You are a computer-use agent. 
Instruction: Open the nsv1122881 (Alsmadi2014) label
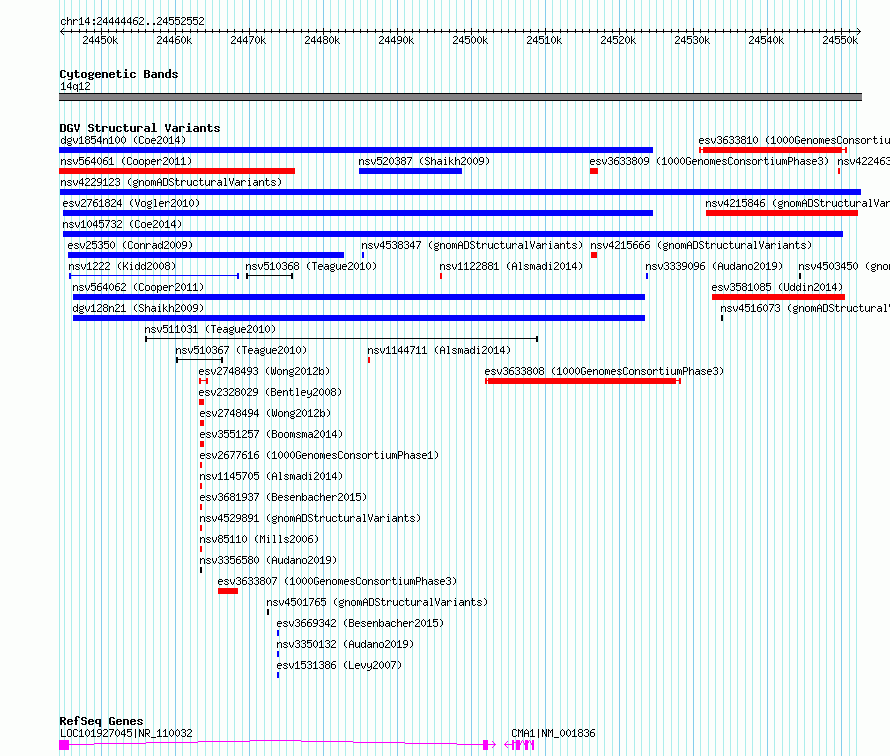tap(511, 266)
